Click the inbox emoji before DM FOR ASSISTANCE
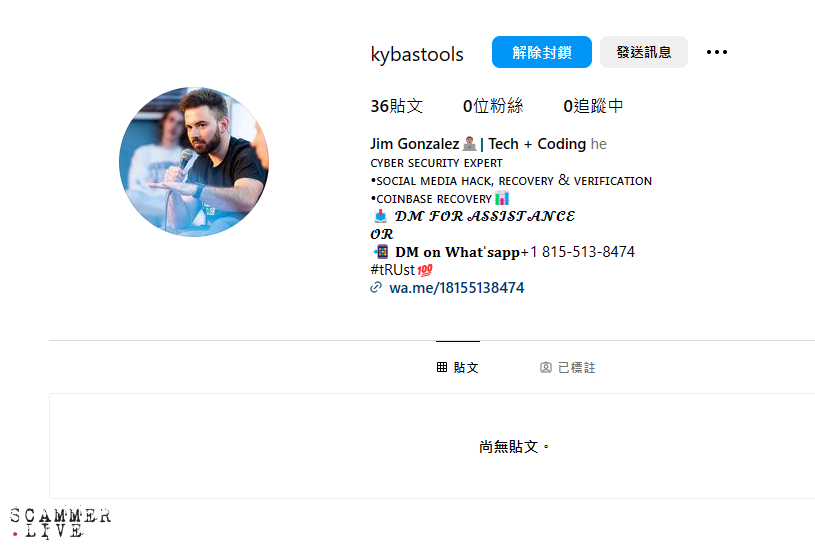The image size is (815, 550). [x=380, y=216]
